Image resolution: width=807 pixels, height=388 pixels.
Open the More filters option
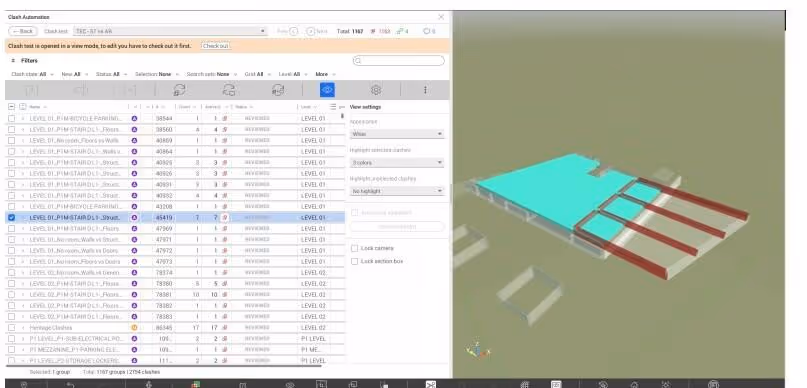pyautogui.click(x=325, y=74)
